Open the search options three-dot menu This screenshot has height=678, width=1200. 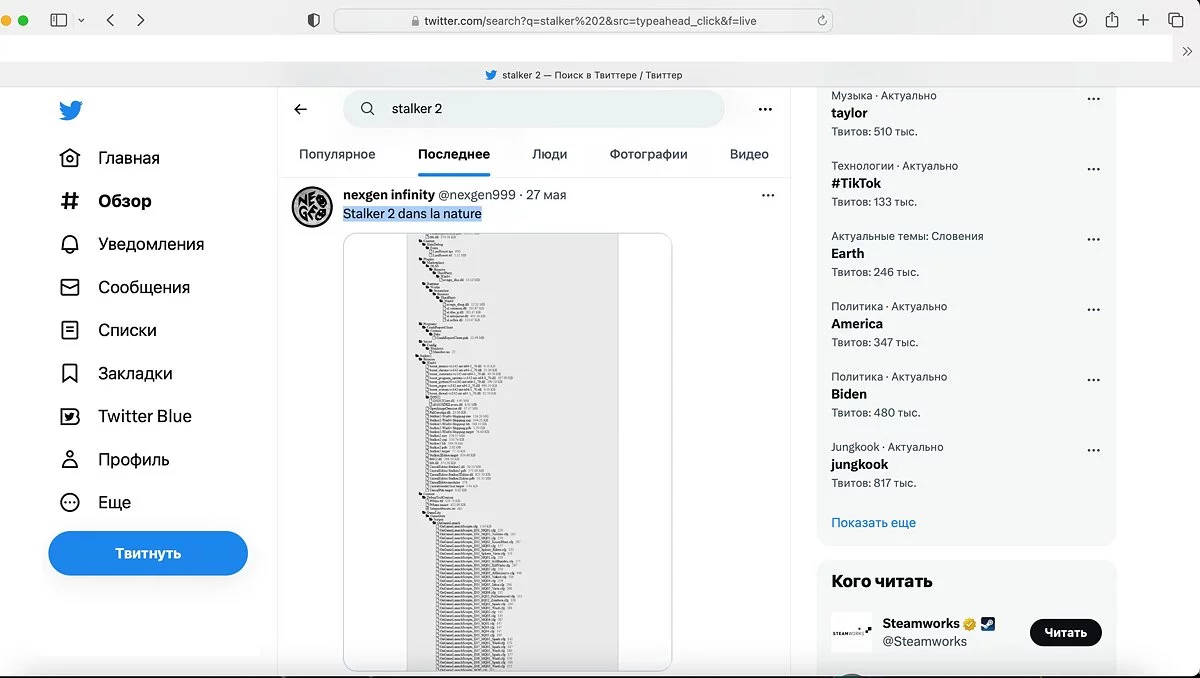(765, 109)
